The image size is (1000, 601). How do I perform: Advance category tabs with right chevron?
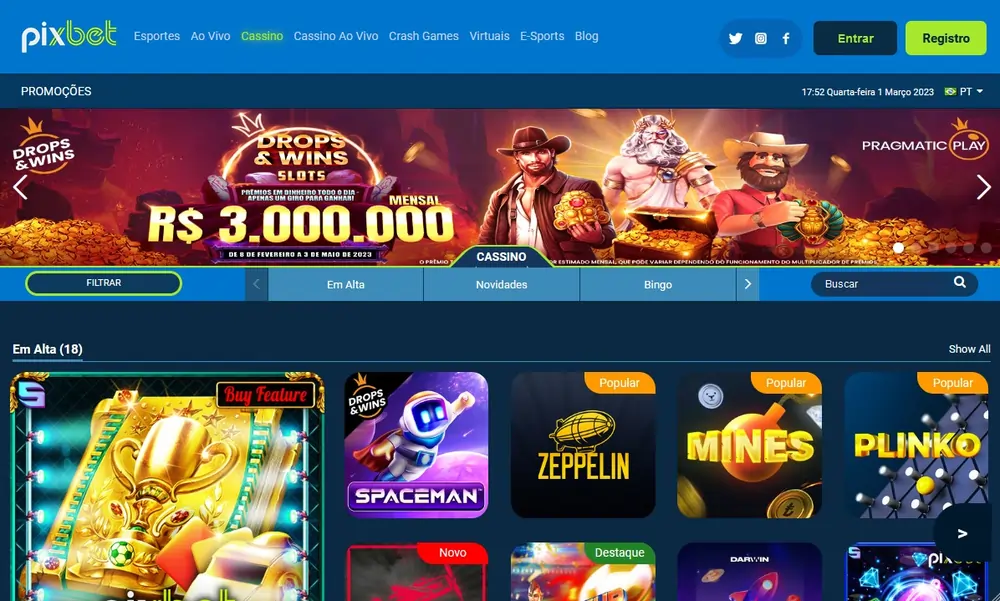747,285
